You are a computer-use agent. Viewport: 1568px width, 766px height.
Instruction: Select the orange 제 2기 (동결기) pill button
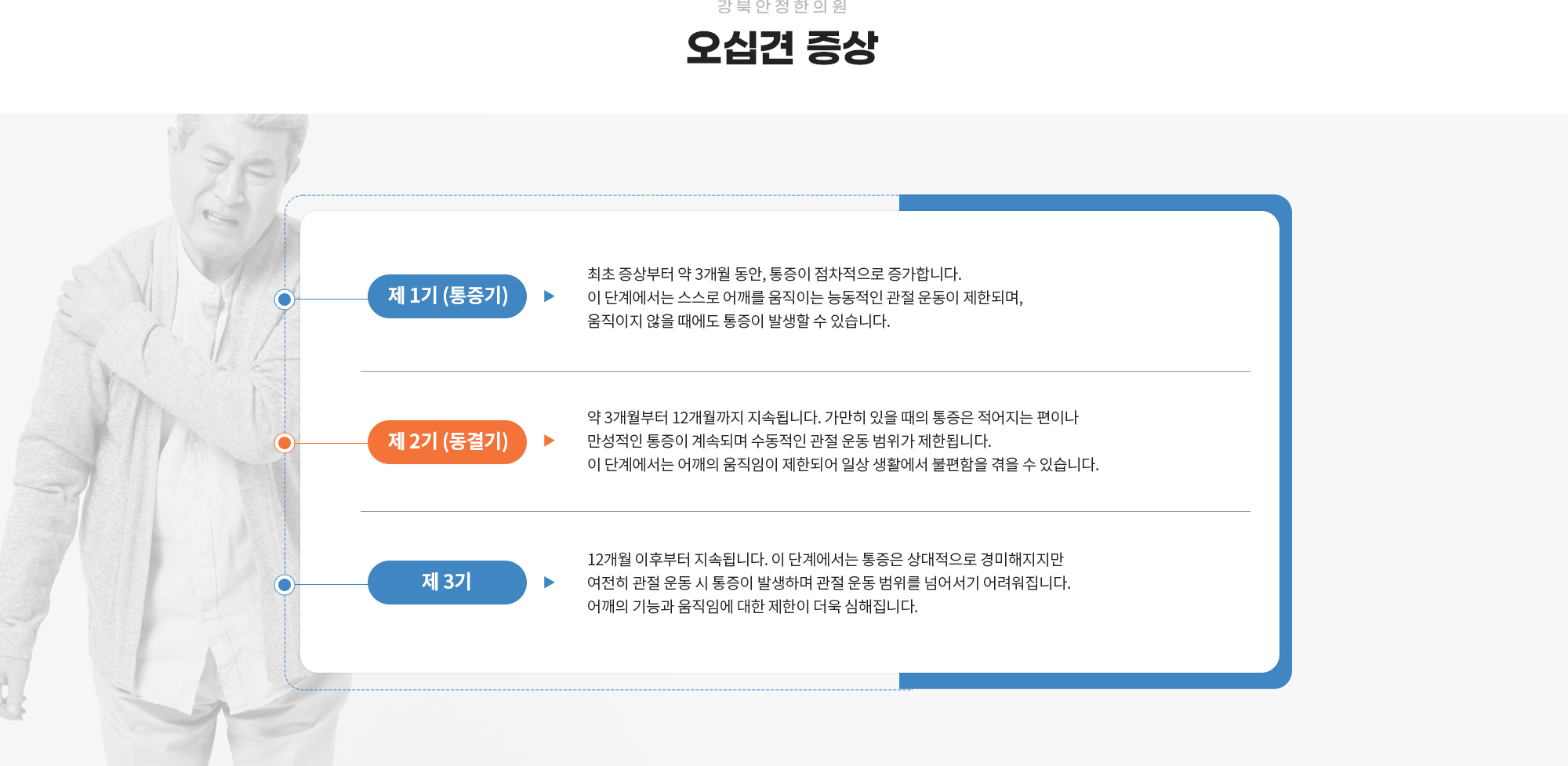[x=447, y=442]
